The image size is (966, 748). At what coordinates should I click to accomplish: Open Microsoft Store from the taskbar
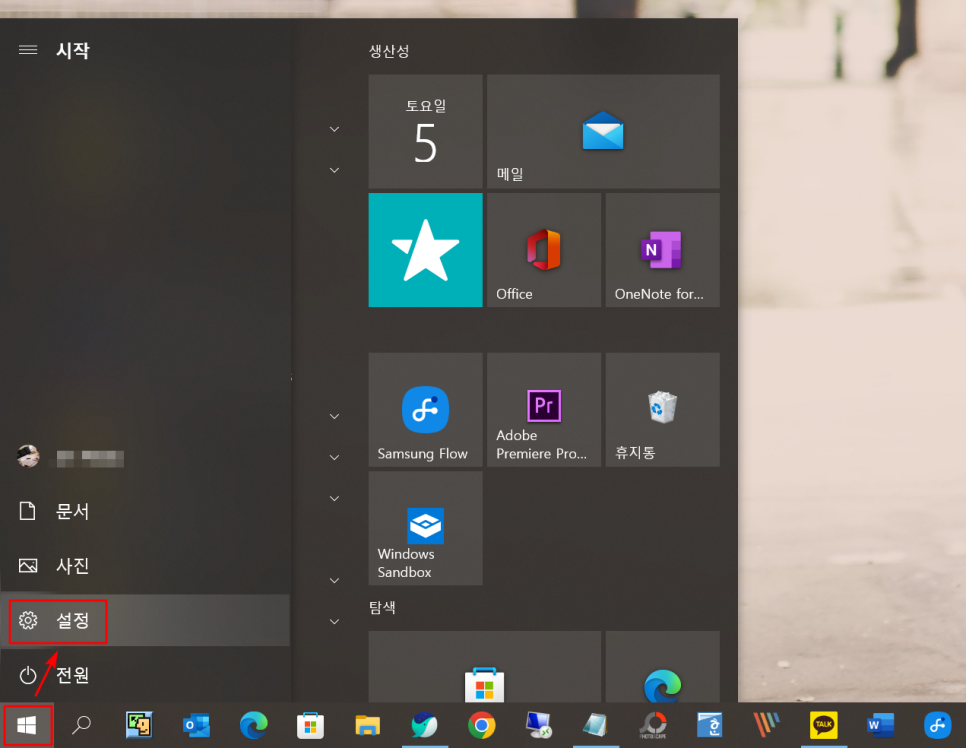[310, 725]
